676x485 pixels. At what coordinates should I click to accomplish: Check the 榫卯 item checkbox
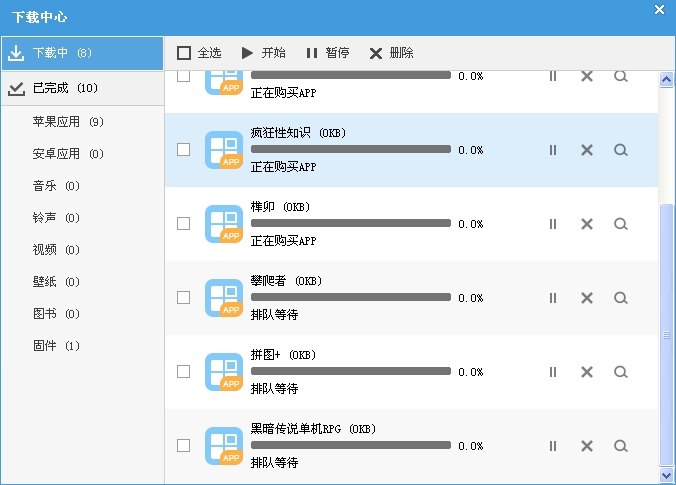click(183, 224)
